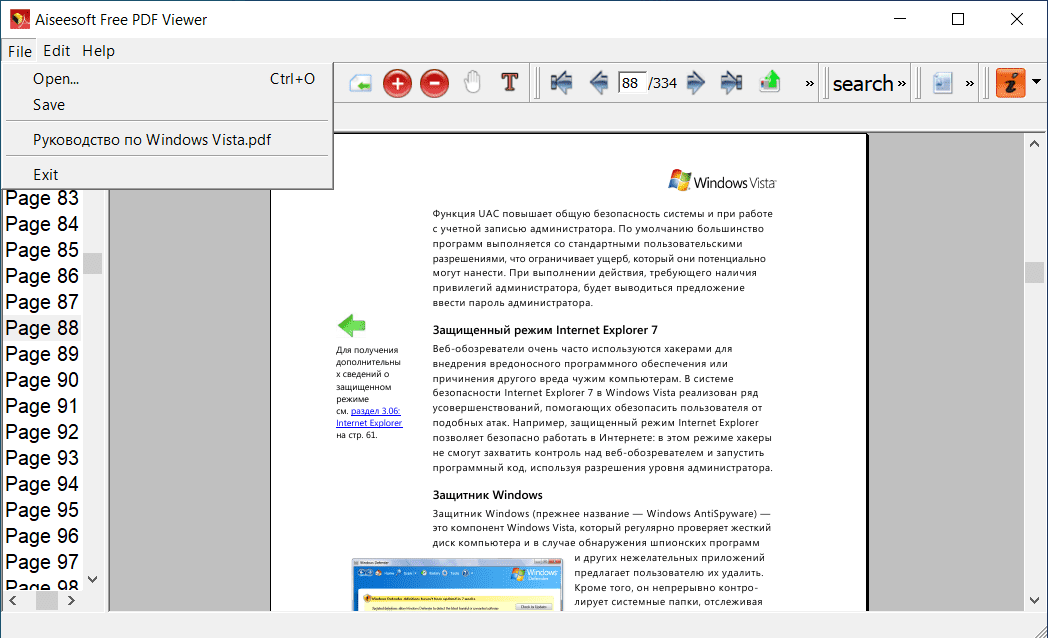Open the Edit menu

57,51
